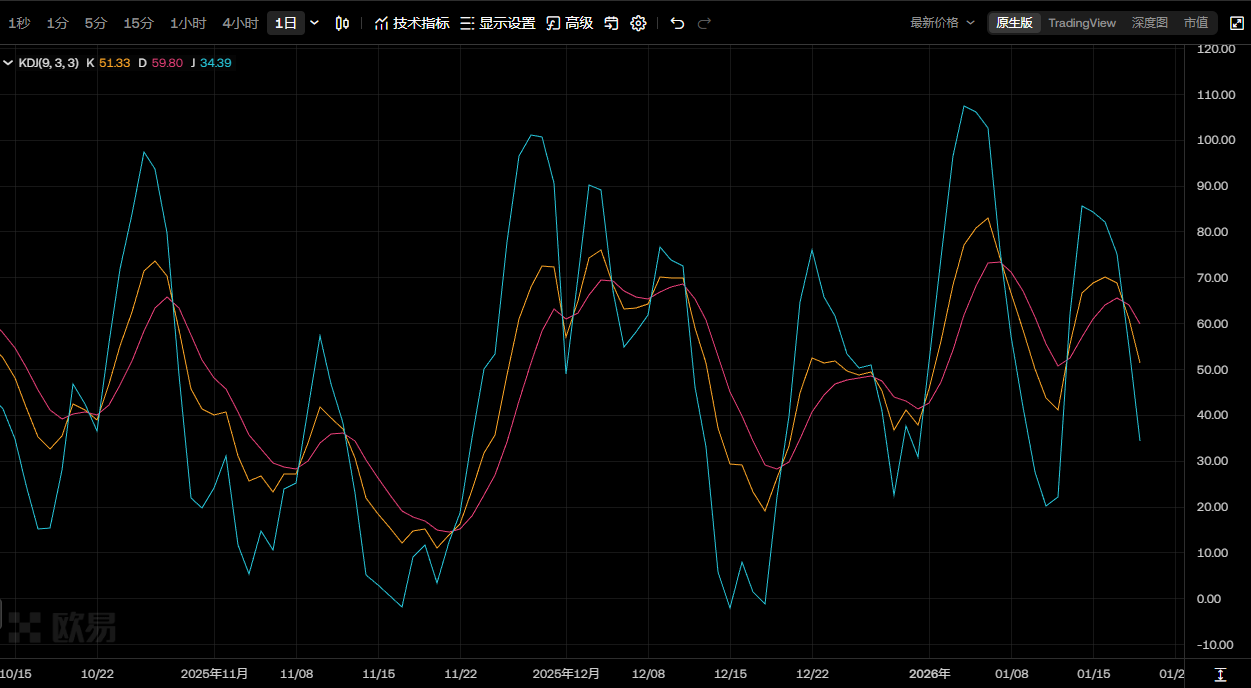Open chart settings gear icon
The width and height of the screenshot is (1251, 688).
[x=639, y=23]
